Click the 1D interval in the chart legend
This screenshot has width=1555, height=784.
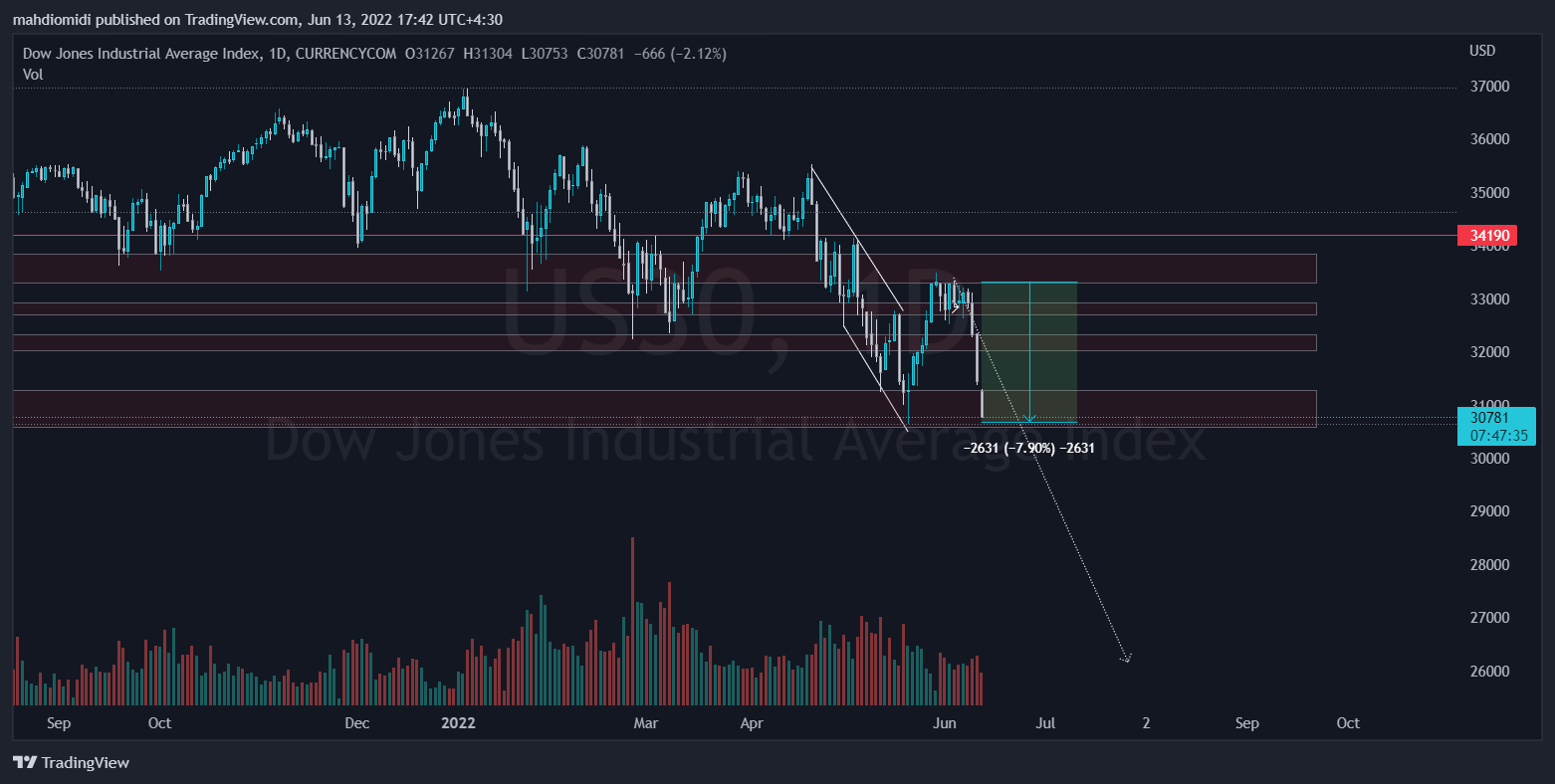pos(277,54)
